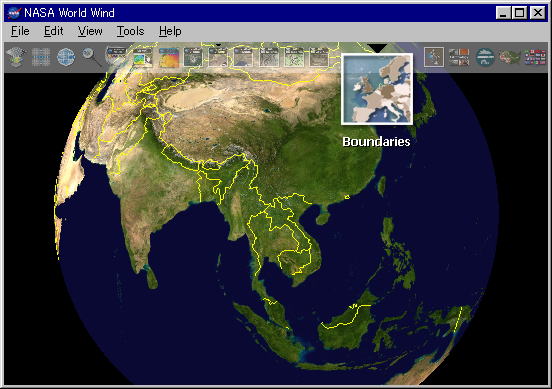Open the Tools menu
The image size is (552, 389).
[131, 31]
